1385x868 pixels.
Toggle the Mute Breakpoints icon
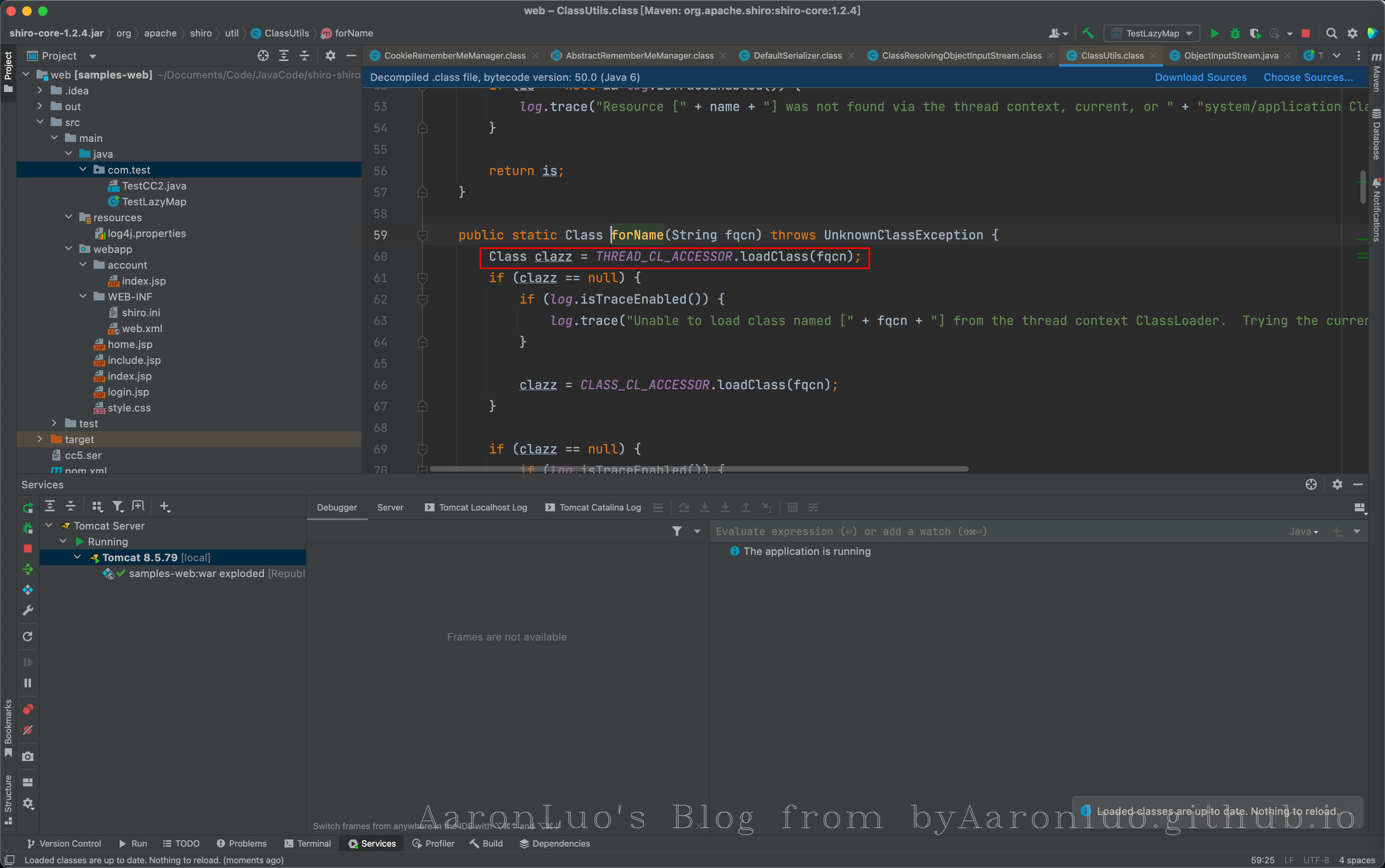(28, 730)
